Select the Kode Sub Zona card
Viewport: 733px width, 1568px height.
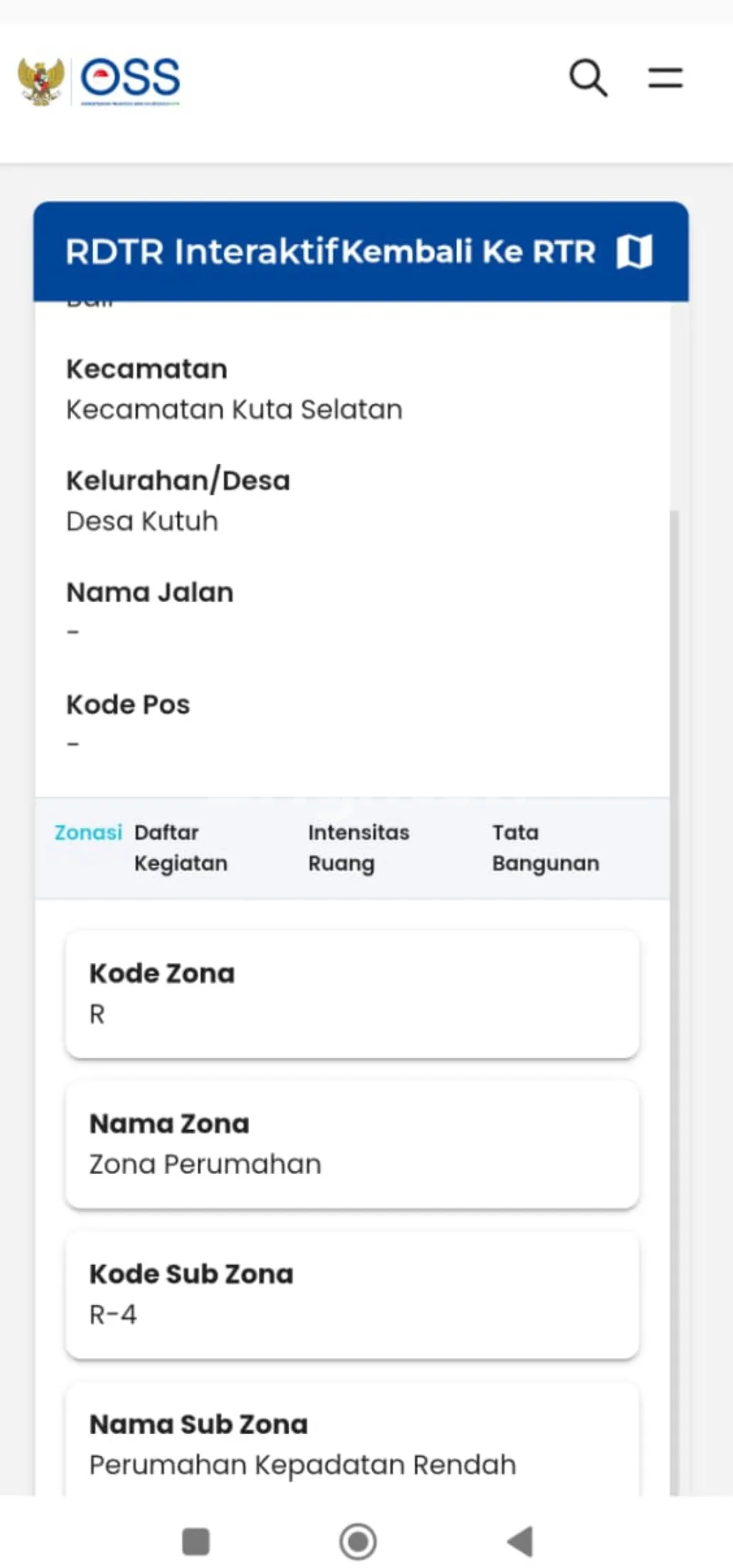coord(352,1294)
